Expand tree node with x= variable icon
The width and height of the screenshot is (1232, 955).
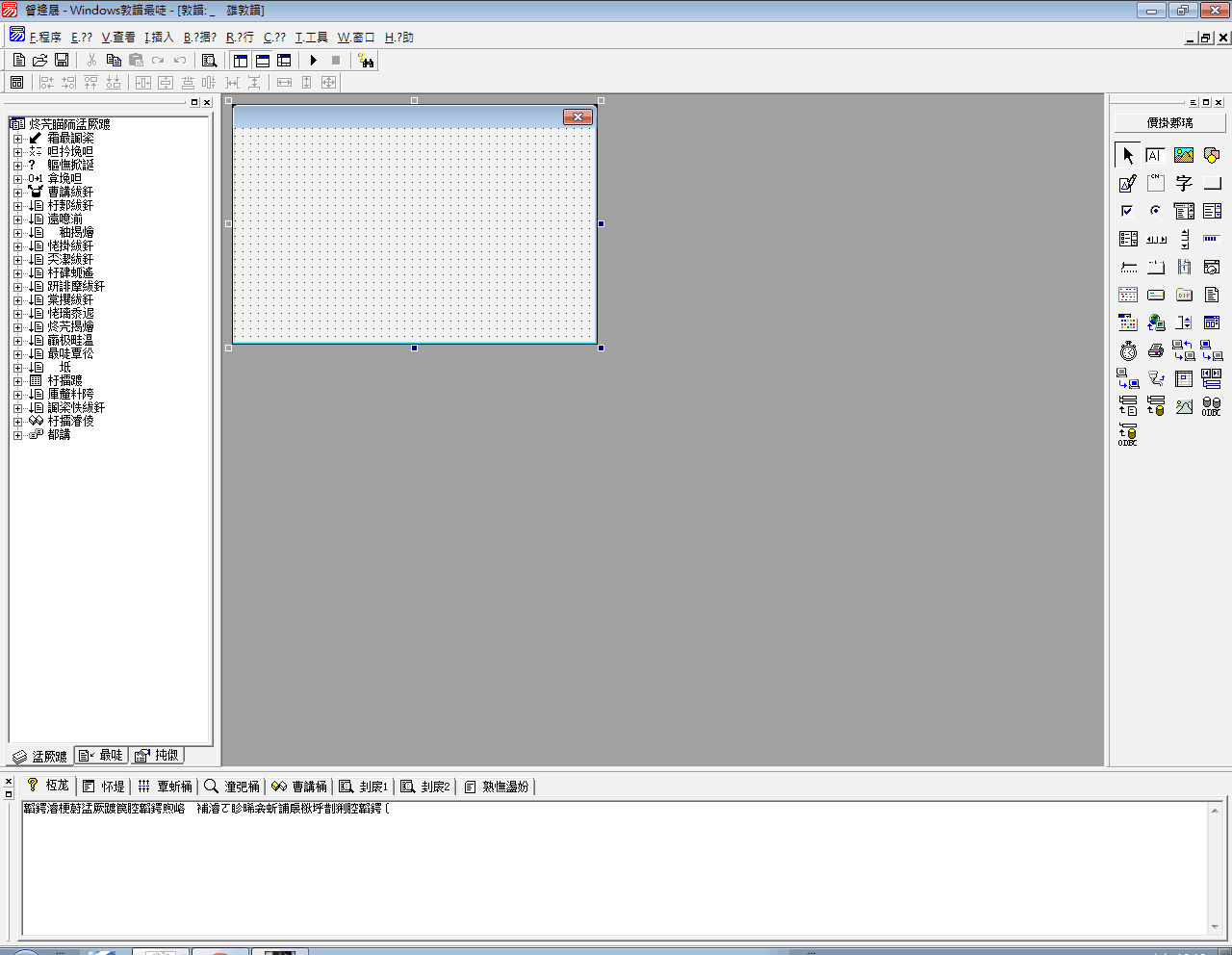click(17, 152)
